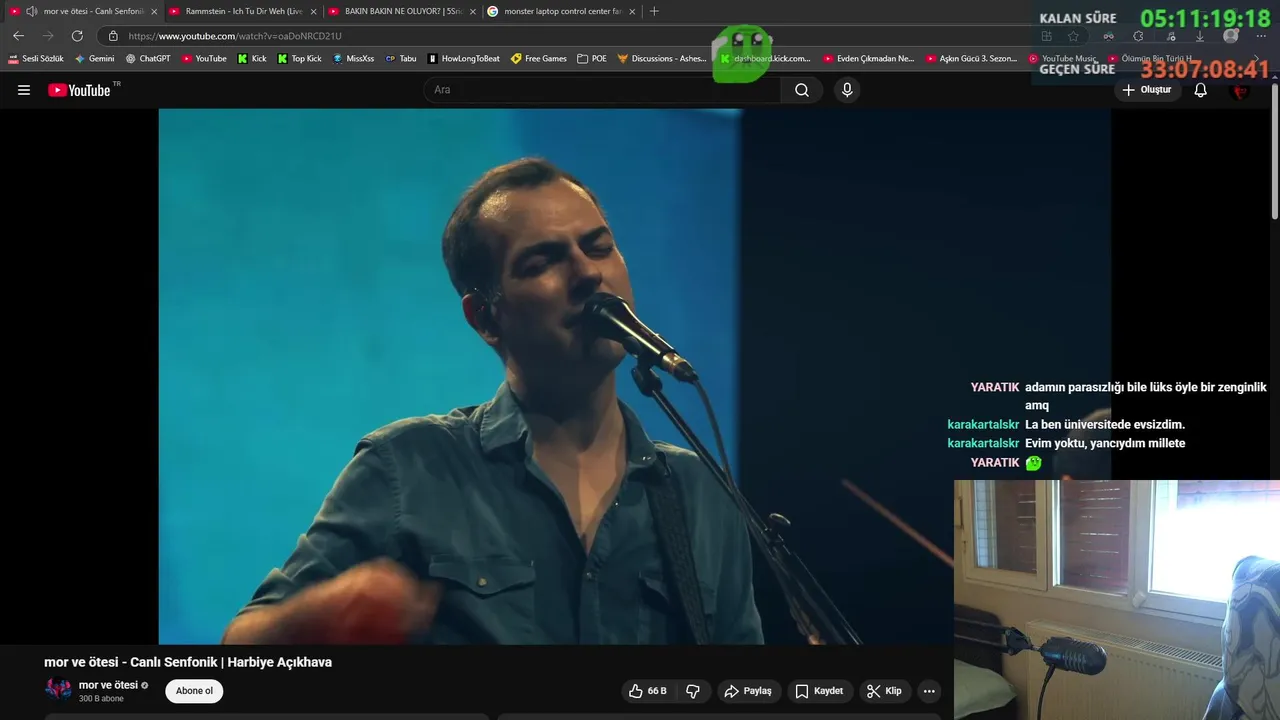This screenshot has width=1280, height=720.
Task: Open the HowLongToBeat bookmark
Action: tap(464, 59)
